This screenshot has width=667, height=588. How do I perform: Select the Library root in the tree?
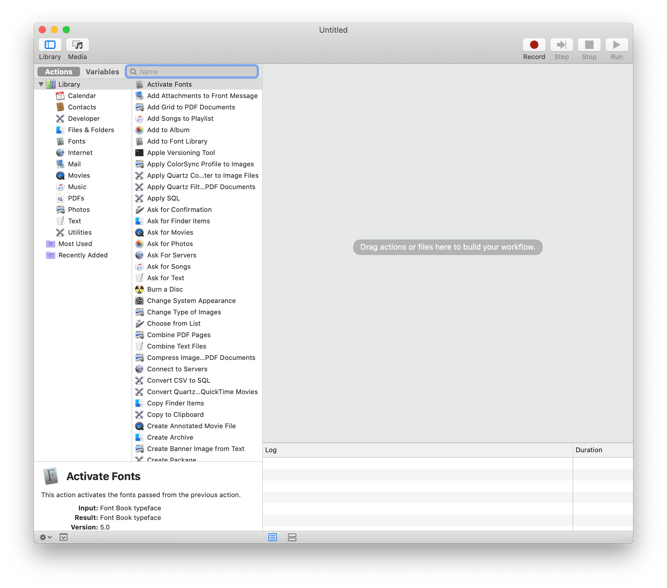tap(69, 84)
